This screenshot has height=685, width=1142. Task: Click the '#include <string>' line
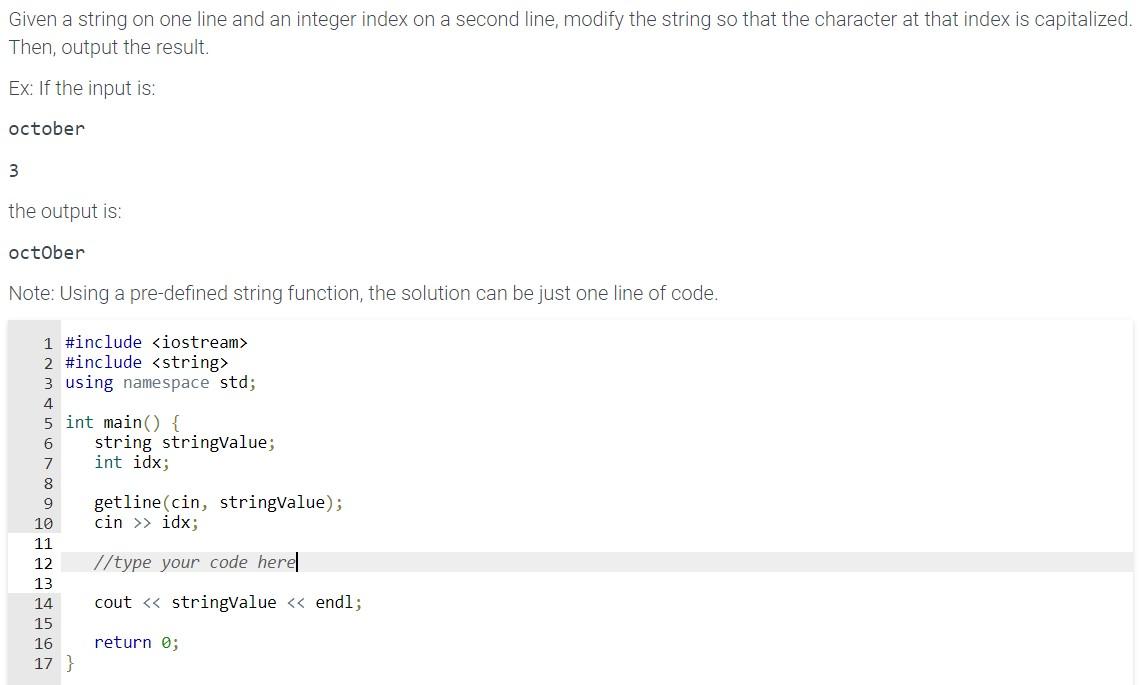tap(146, 363)
